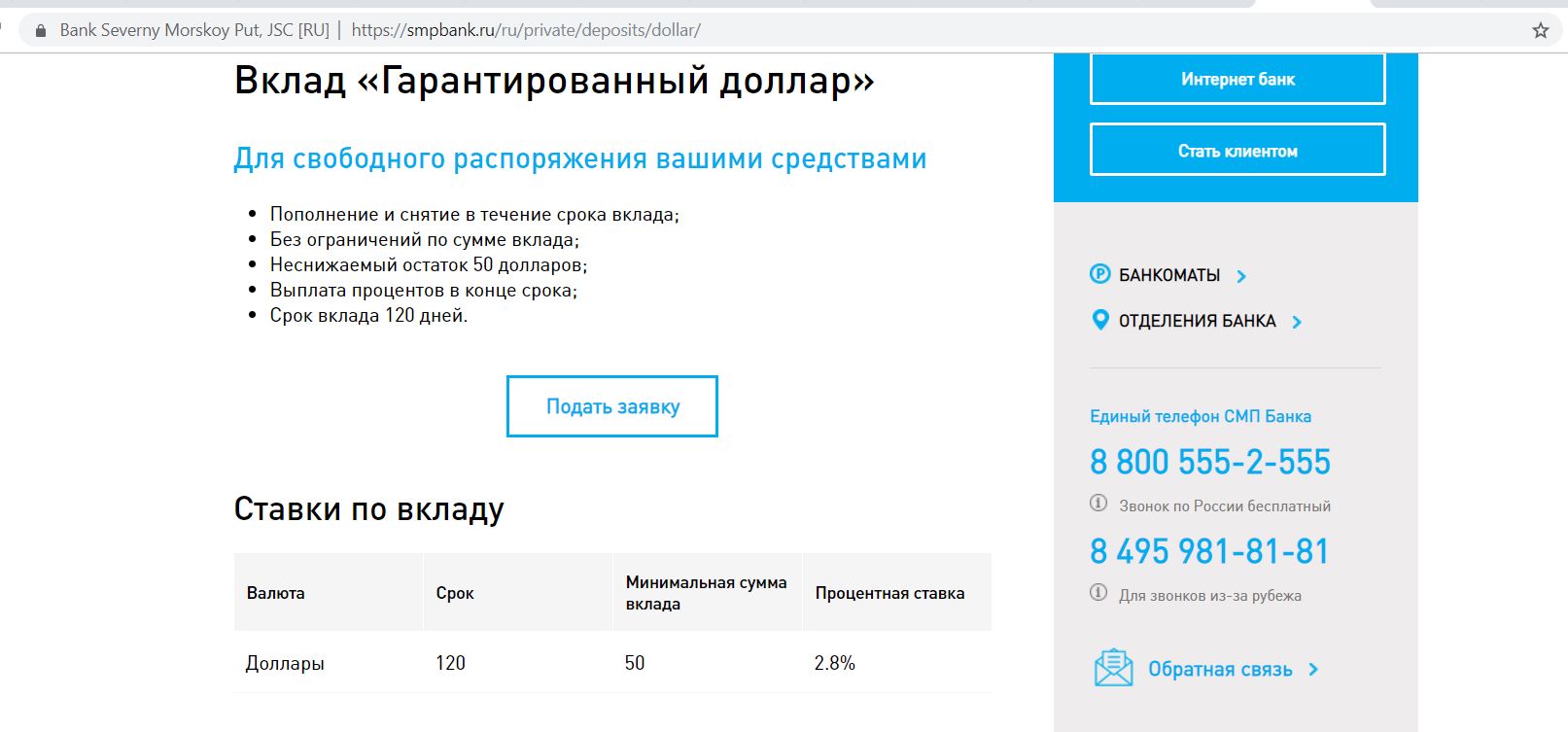Click the Единый телефон СМП Банка label
1568x732 pixels.
tap(1201, 416)
